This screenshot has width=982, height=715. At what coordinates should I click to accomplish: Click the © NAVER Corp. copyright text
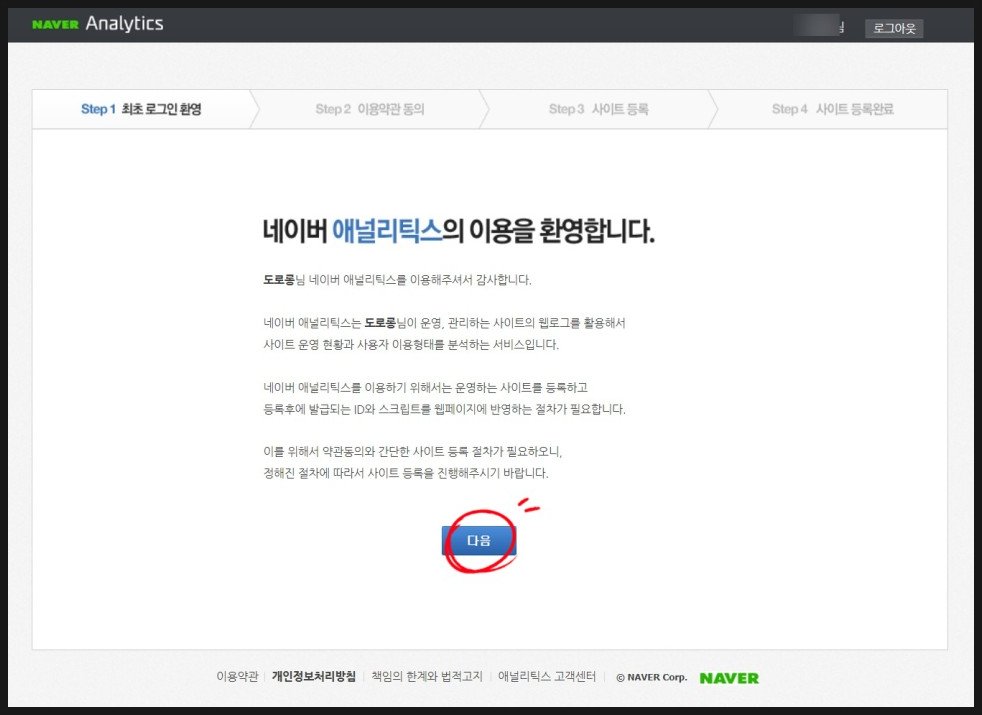pyautogui.click(x=651, y=677)
